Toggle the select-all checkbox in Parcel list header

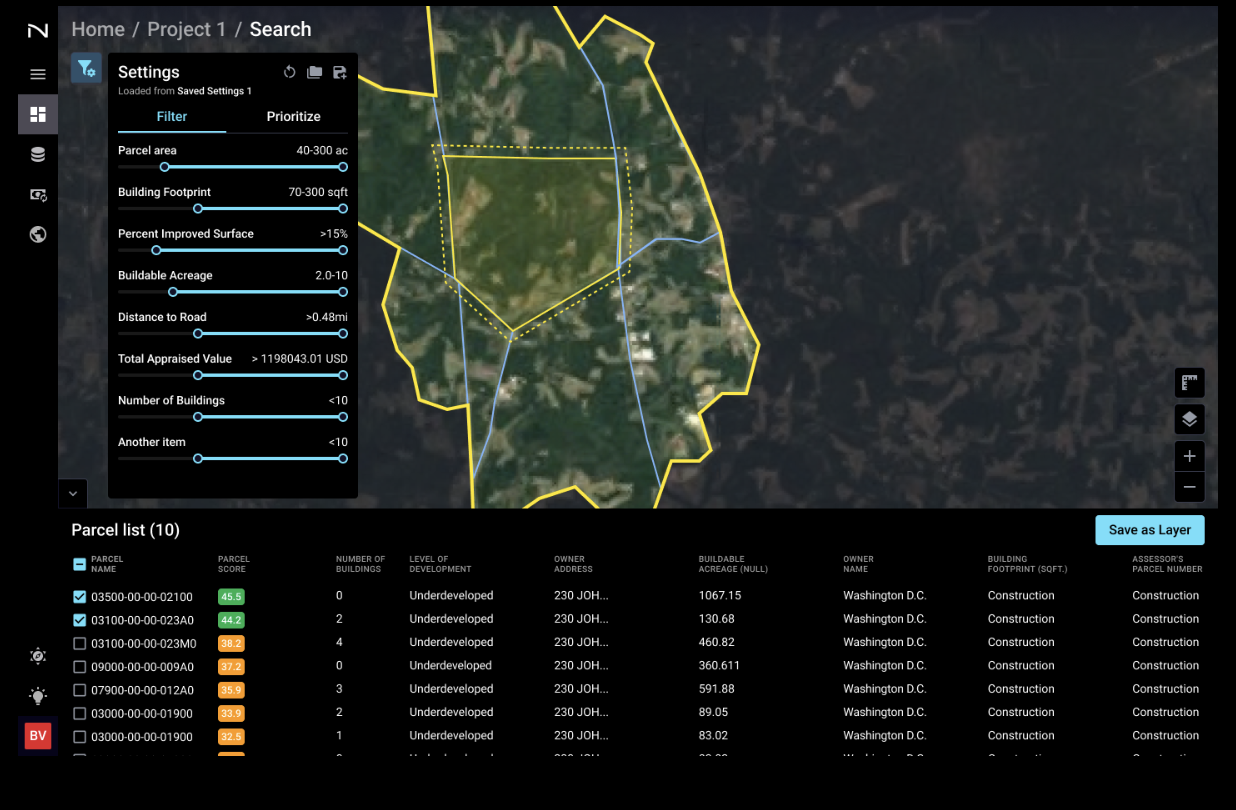(78, 562)
